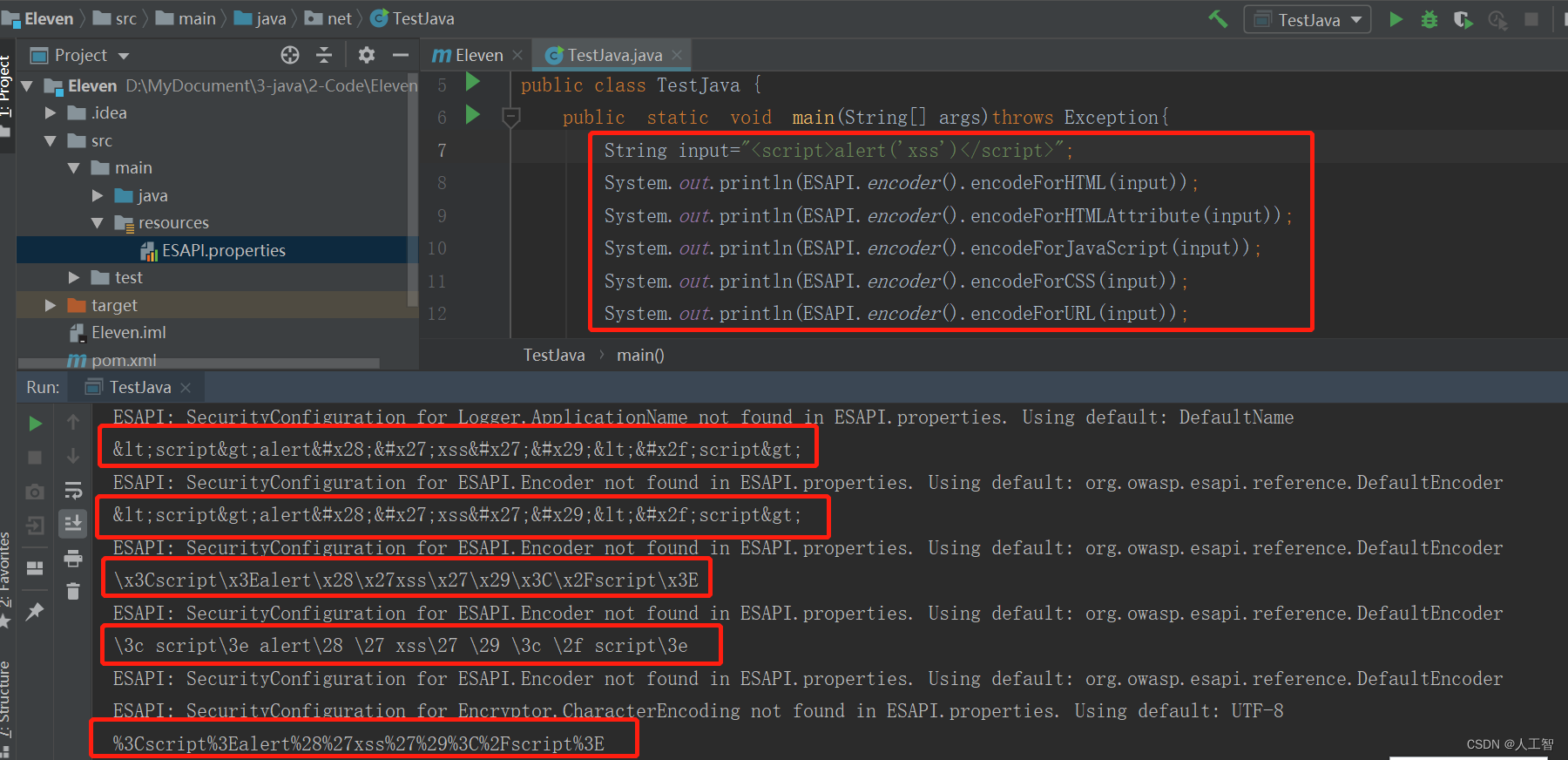Print the console output
Screen dimensions: 1568x760
click(x=73, y=558)
